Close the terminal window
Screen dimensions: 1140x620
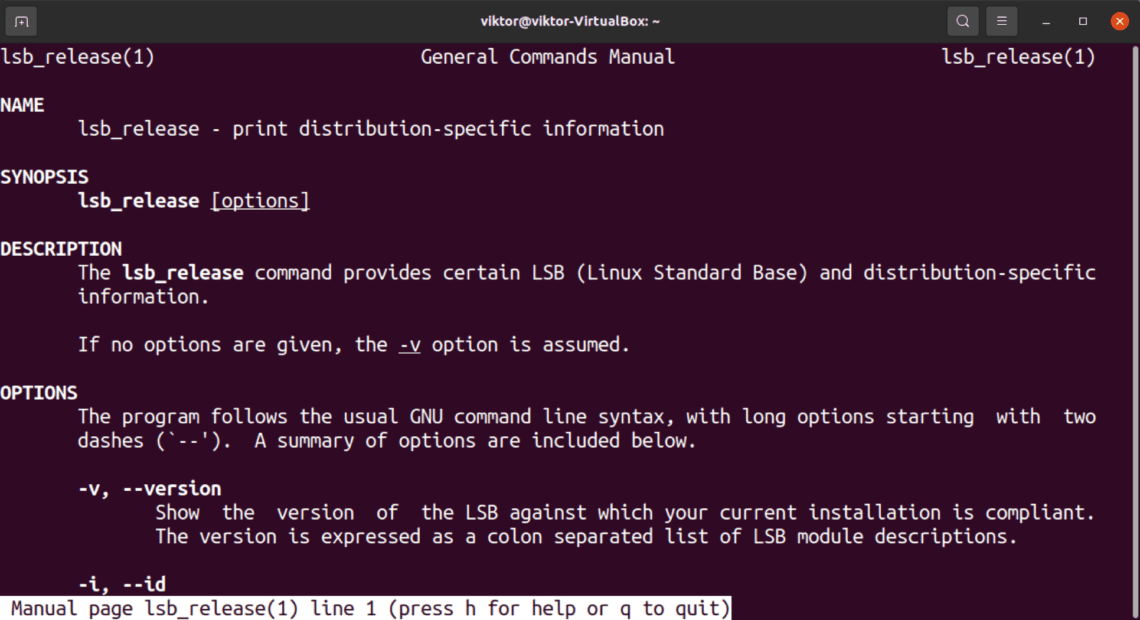tap(1119, 20)
